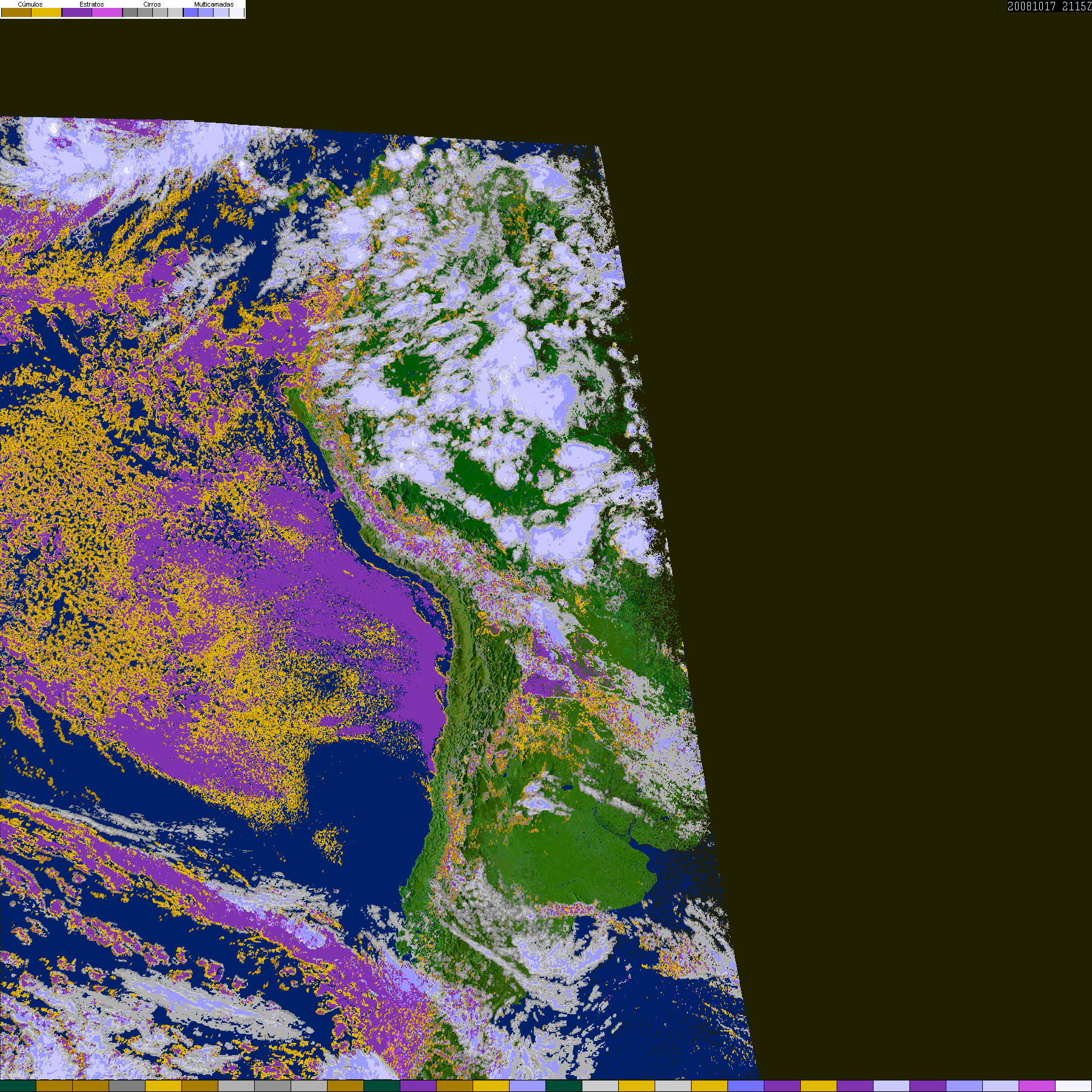
Task: Click the 20081017 2115Z timestamp
Action: click(x=1050, y=6)
